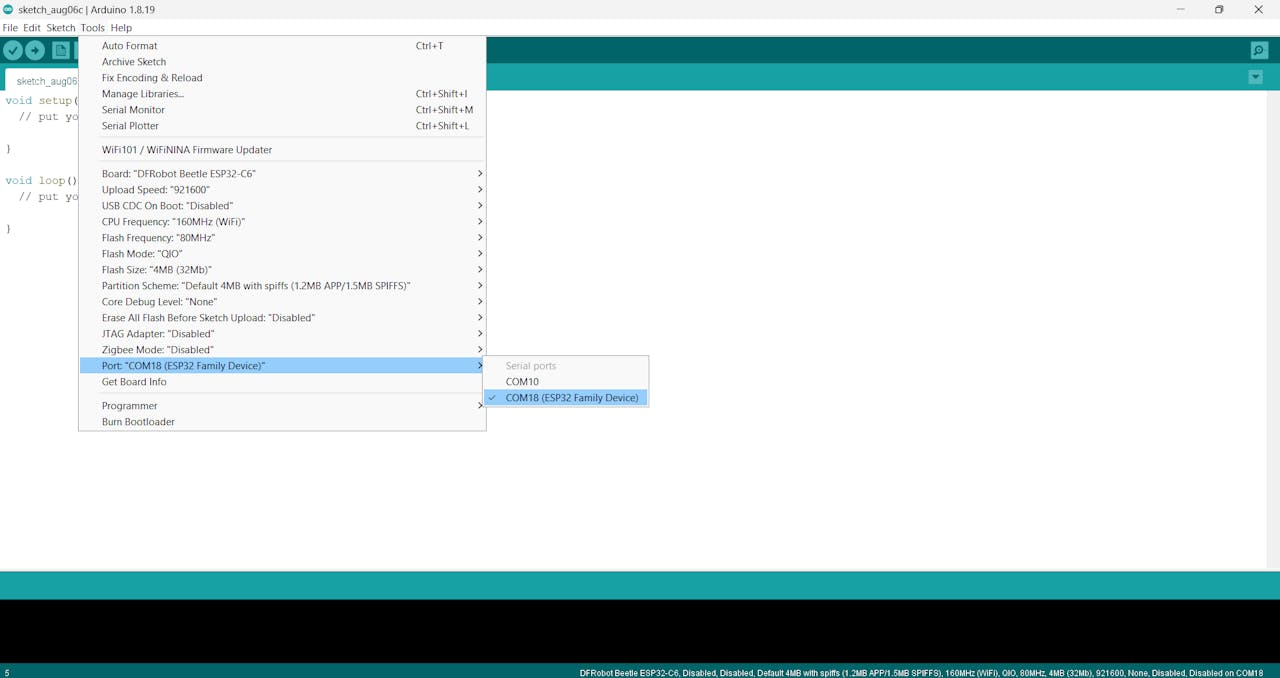This screenshot has height=678, width=1280.
Task: Restore down the Arduino window
Action: [x=1219, y=9]
